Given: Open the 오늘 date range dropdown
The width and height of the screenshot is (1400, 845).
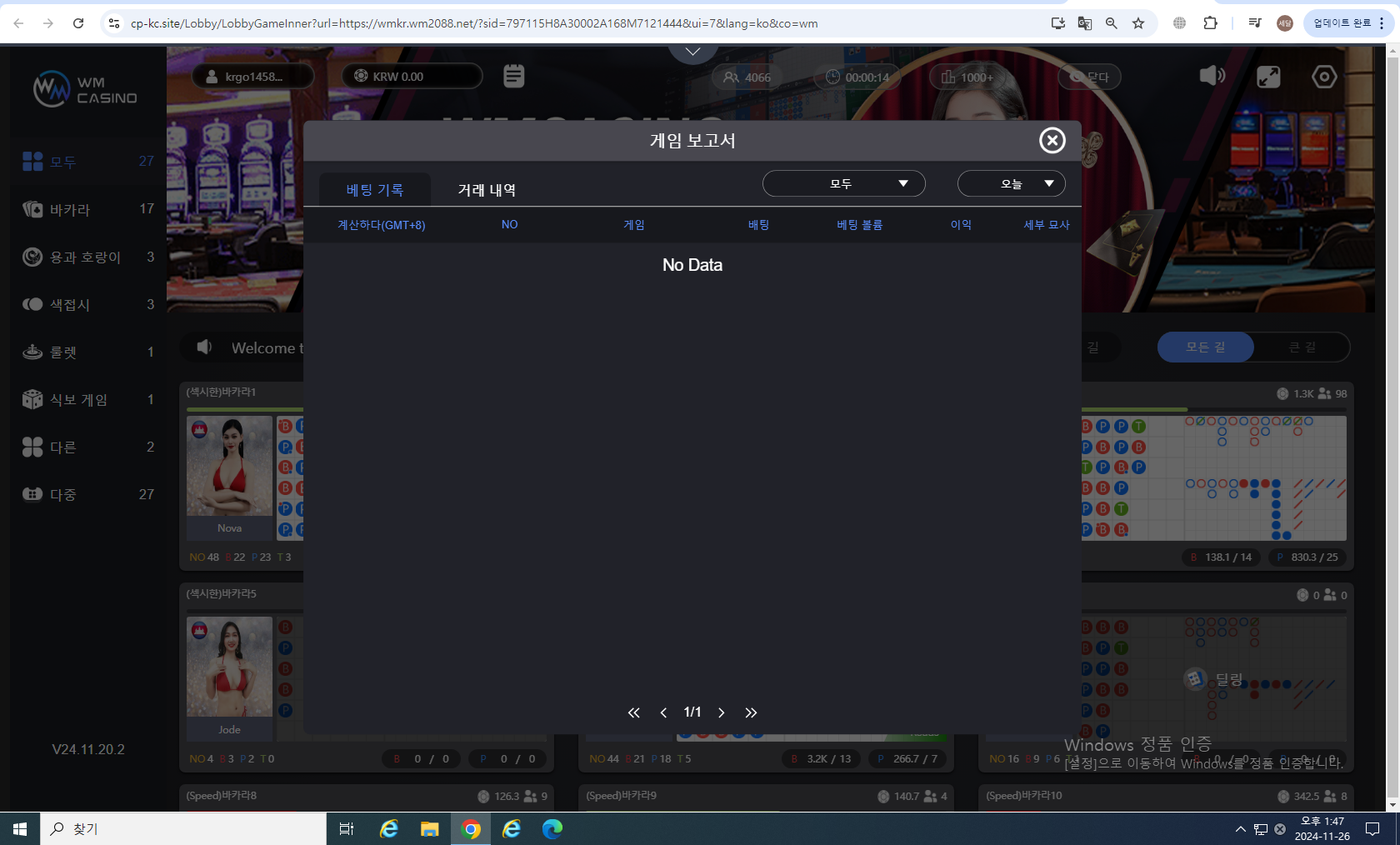Looking at the screenshot, I should click(x=1011, y=183).
